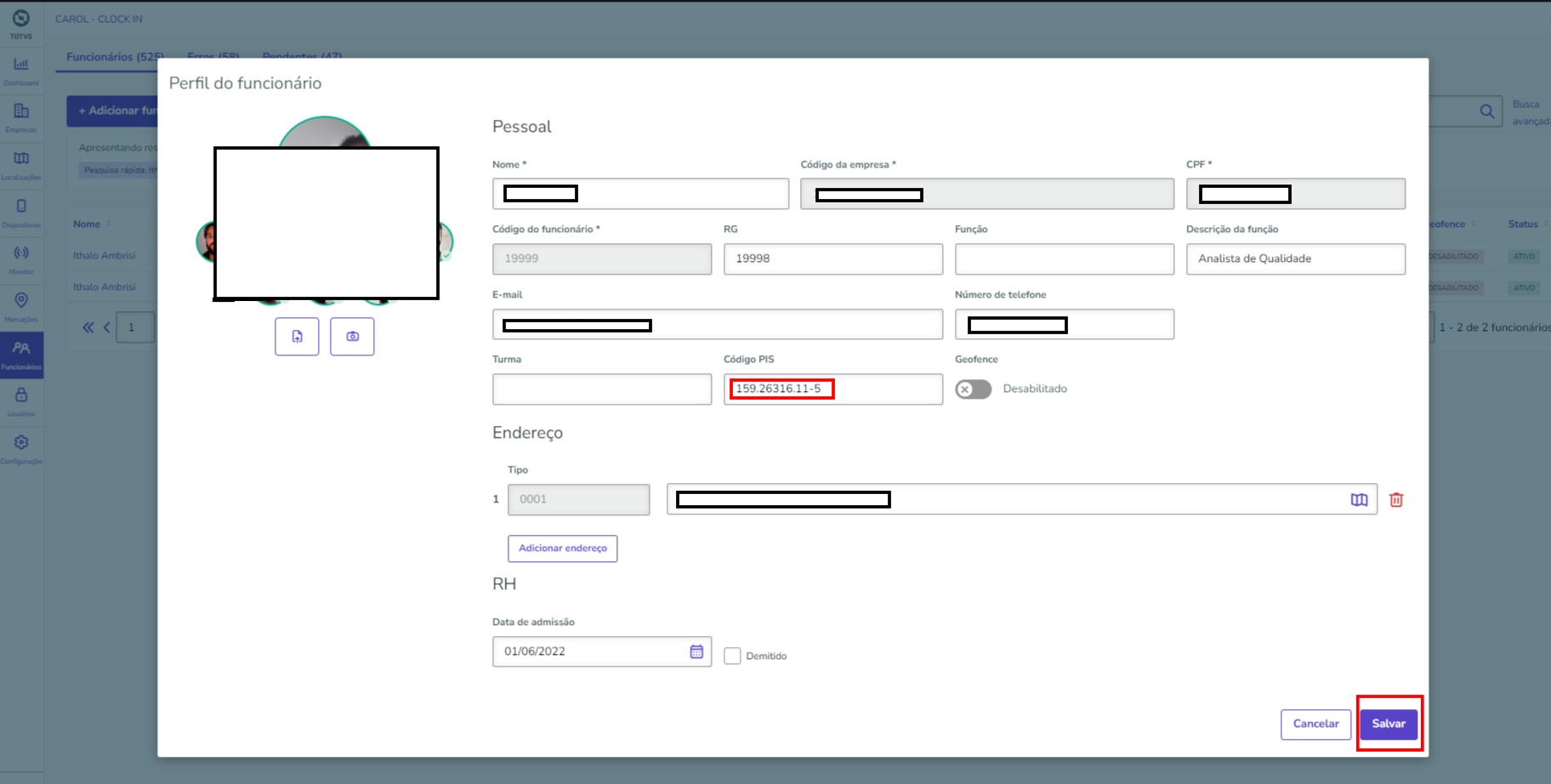The image size is (1551, 784).
Task: Open Localizações from the sidebar
Action: pyautogui.click(x=21, y=165)
